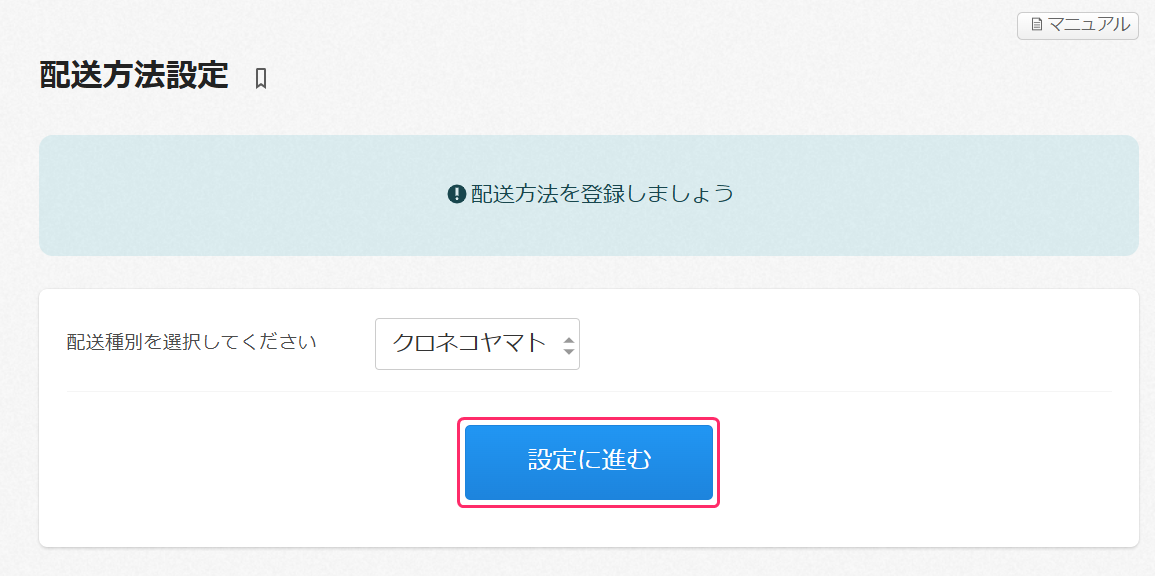This screenshot has width=1155, height=576.
Task: Click the exclamation info icon in the banner
Action: point(458,195)
